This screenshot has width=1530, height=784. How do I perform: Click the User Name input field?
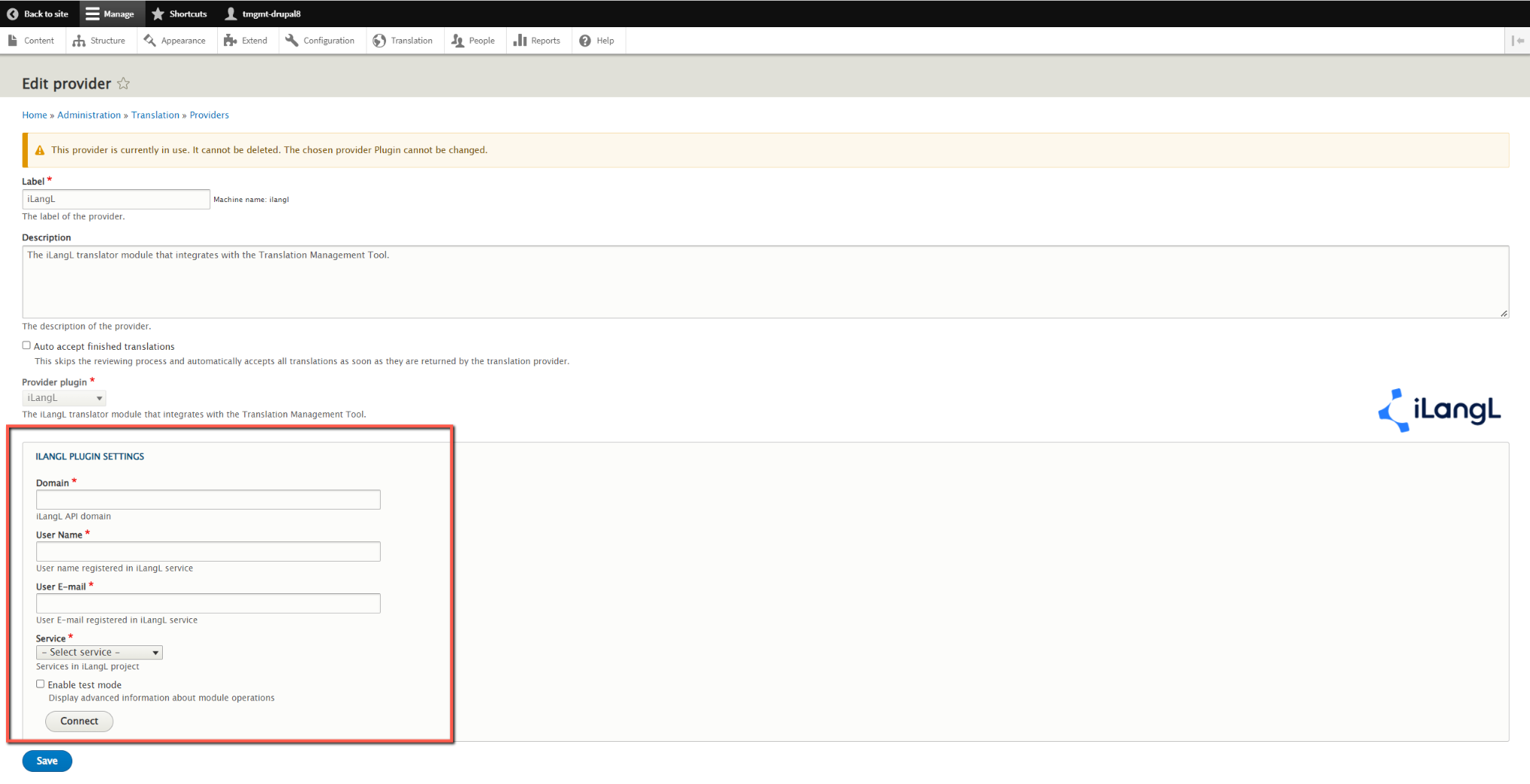(x=208, y=552)
